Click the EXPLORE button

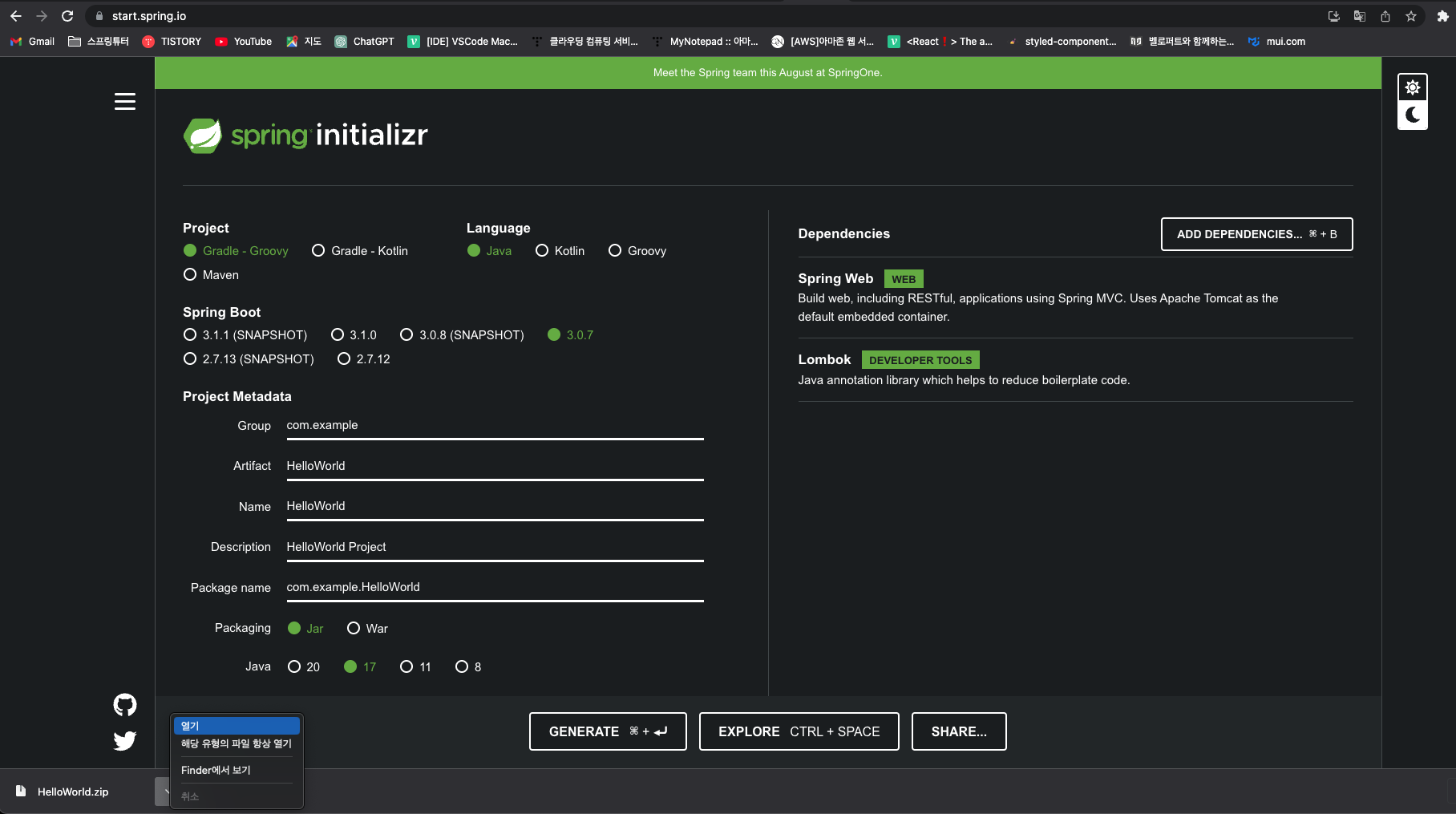pos(799,731)
